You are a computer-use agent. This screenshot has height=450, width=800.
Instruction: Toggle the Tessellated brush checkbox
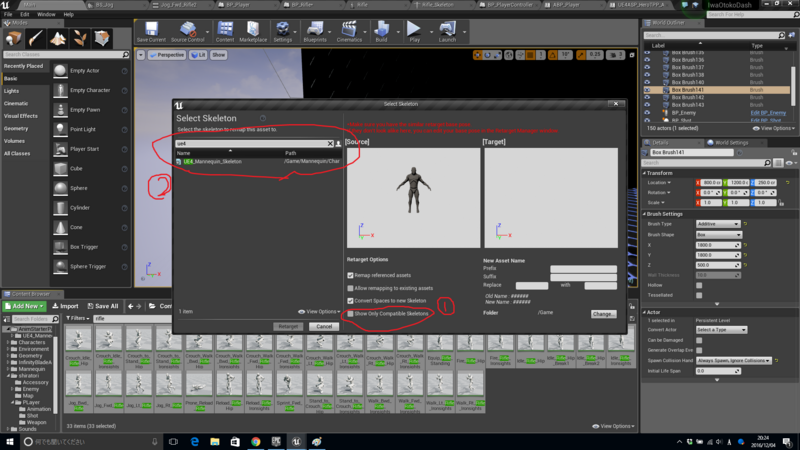pyautogui.click(x=699, y=295)
